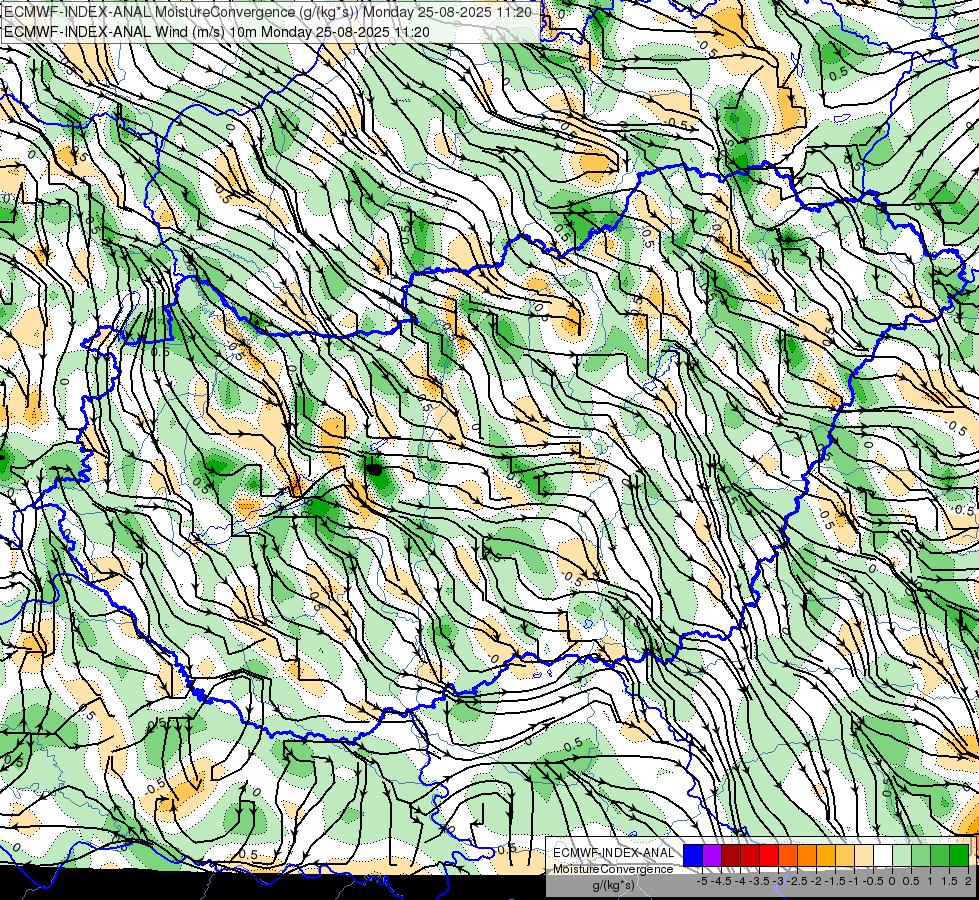Click the -2 tick label in legend
The width and height of the screenshot is (979, 900).
tap(816, 881)
